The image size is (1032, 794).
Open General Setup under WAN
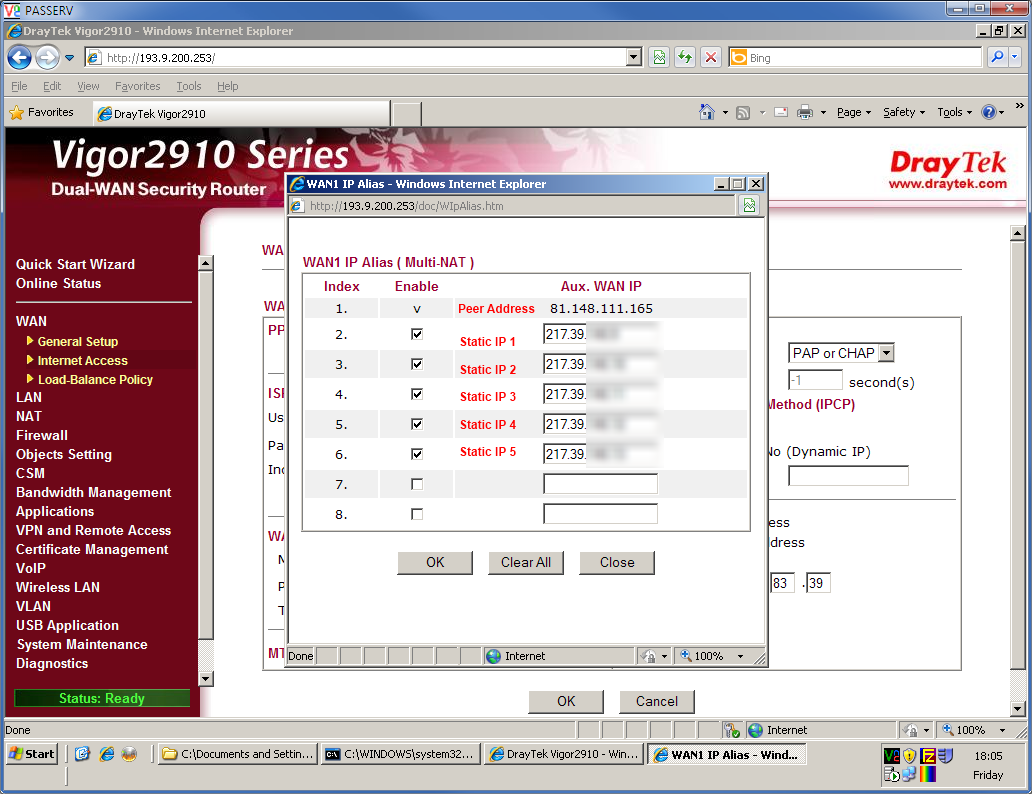pos(78,342)
